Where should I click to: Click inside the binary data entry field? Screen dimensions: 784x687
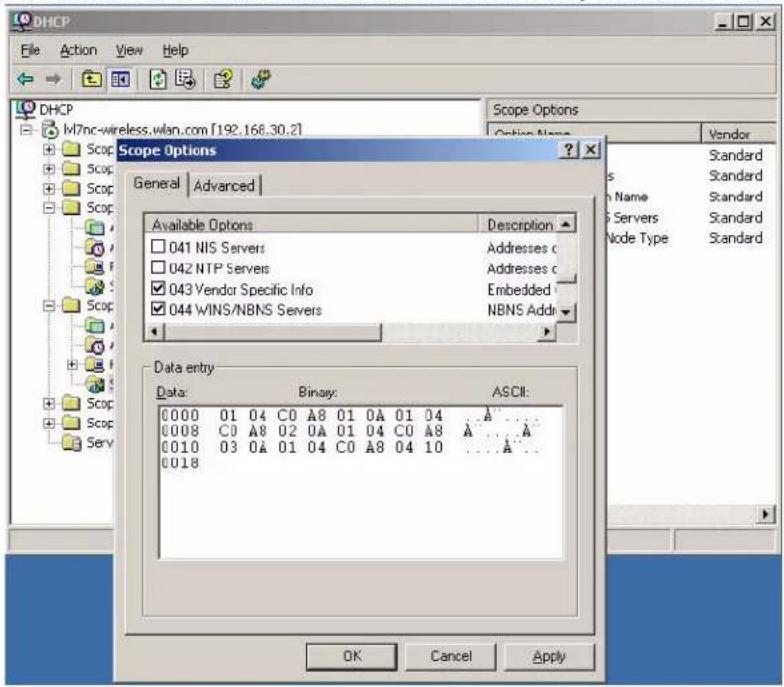pyautogui.click(x=362, y=482)
